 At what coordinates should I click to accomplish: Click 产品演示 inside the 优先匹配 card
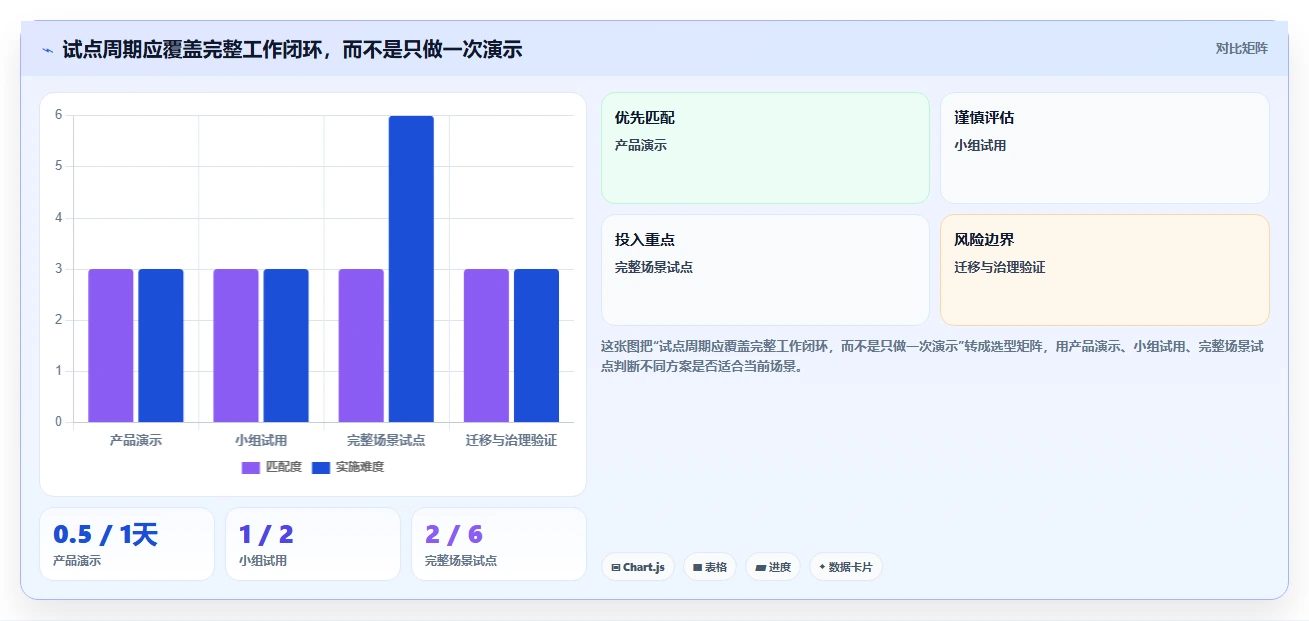point(641,146)
